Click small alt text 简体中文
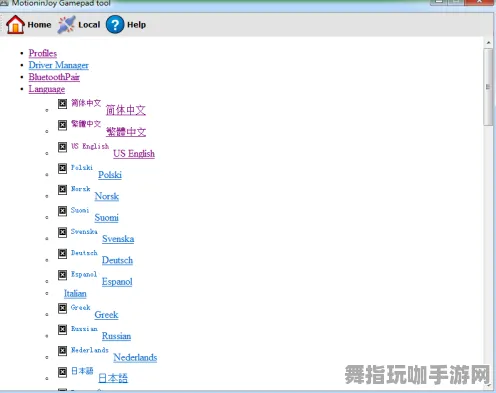 (x=86, y=103)
